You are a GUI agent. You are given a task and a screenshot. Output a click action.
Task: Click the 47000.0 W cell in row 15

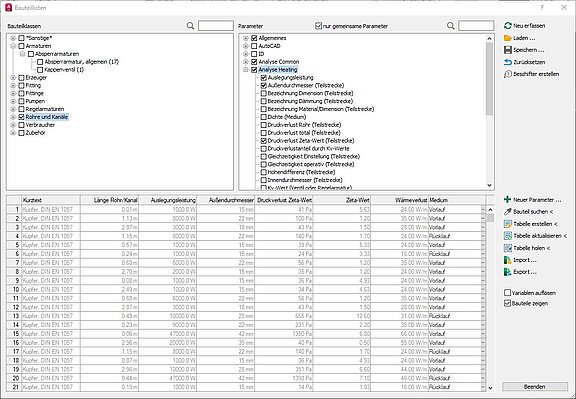coord(168,334)
